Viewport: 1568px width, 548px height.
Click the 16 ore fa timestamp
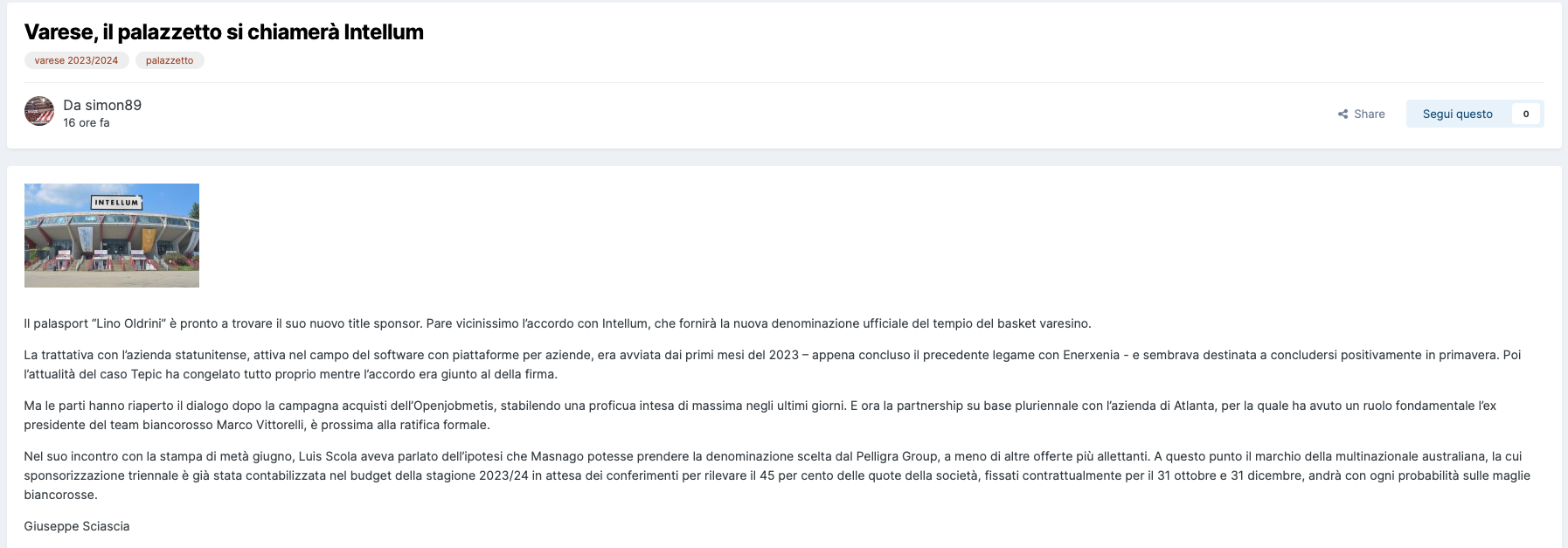(87, 123)
